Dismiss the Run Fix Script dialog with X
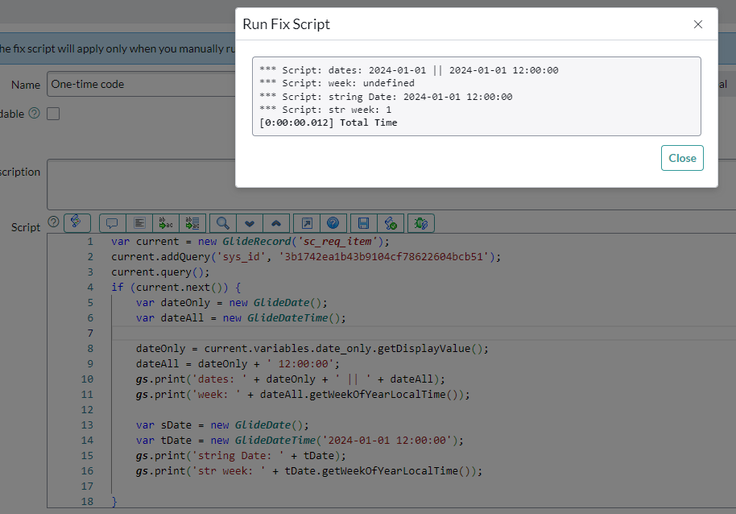The image size is (736, 514). (698, 24)
